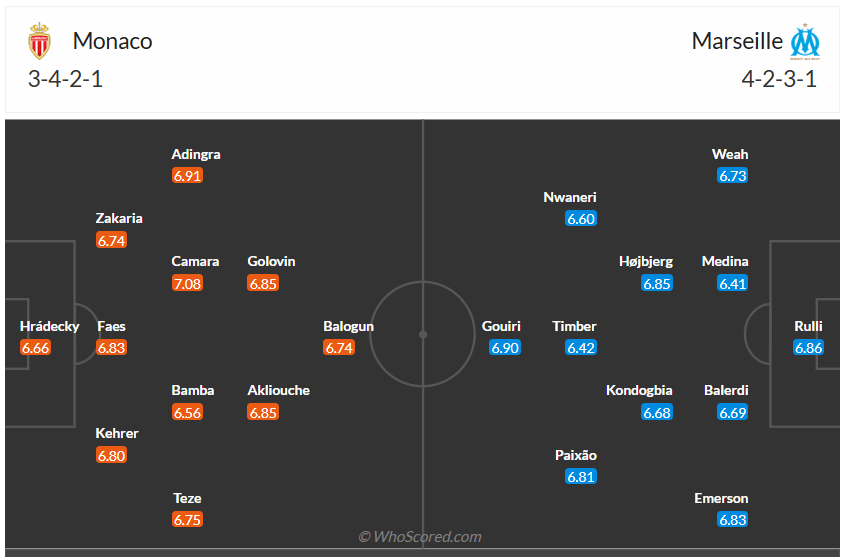The image size is (846, 557).
Task: Select Monaco goalkeeper Hrádecky
Action: (48, 326)
